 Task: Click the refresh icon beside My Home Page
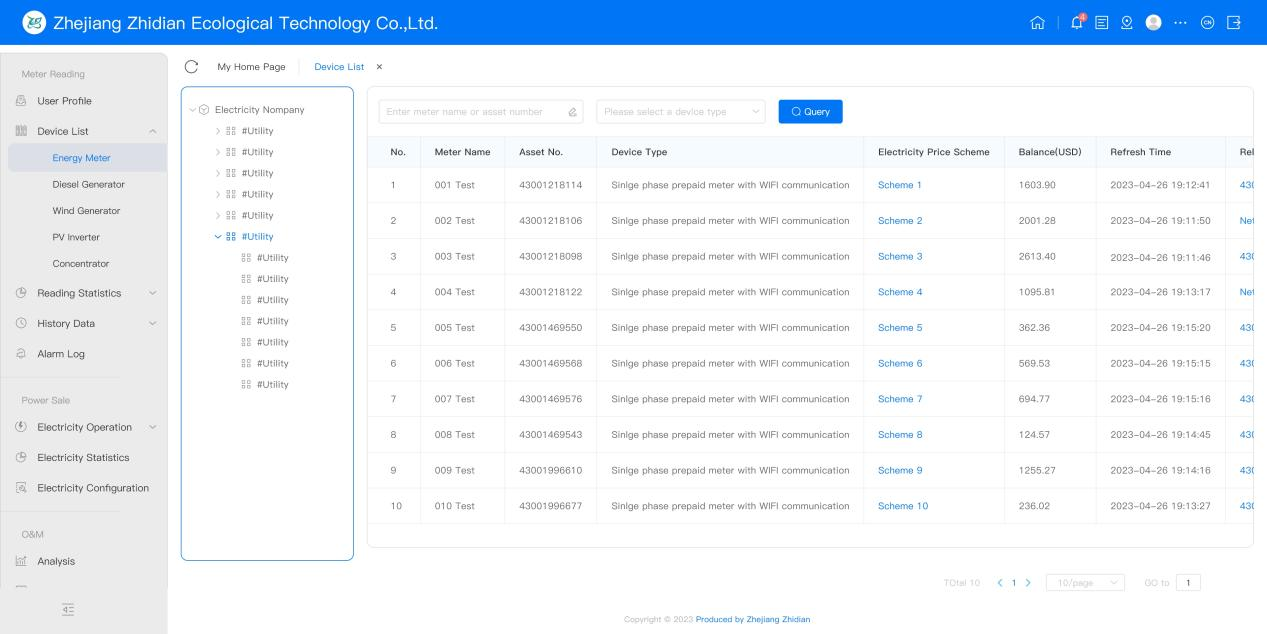click(192, 67)
